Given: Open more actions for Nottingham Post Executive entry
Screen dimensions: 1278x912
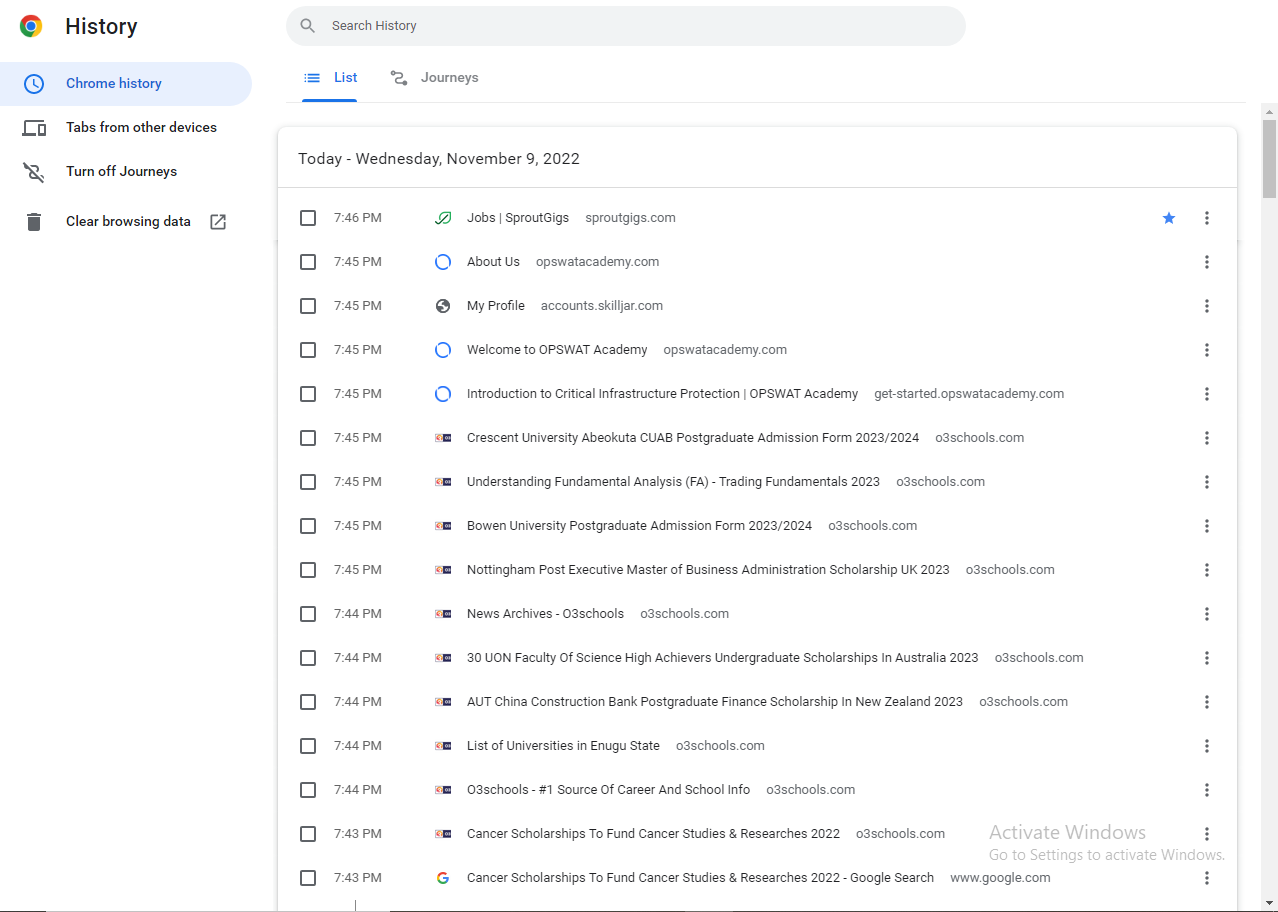Looking at the screenshot, I should pos(1207,570).
